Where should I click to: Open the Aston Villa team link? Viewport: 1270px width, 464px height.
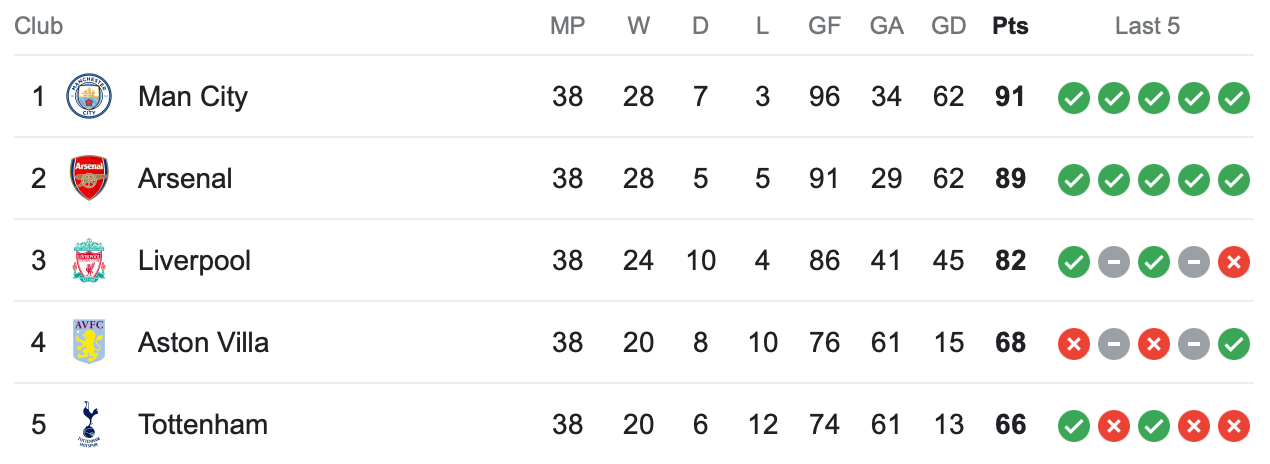click(203, 343)
